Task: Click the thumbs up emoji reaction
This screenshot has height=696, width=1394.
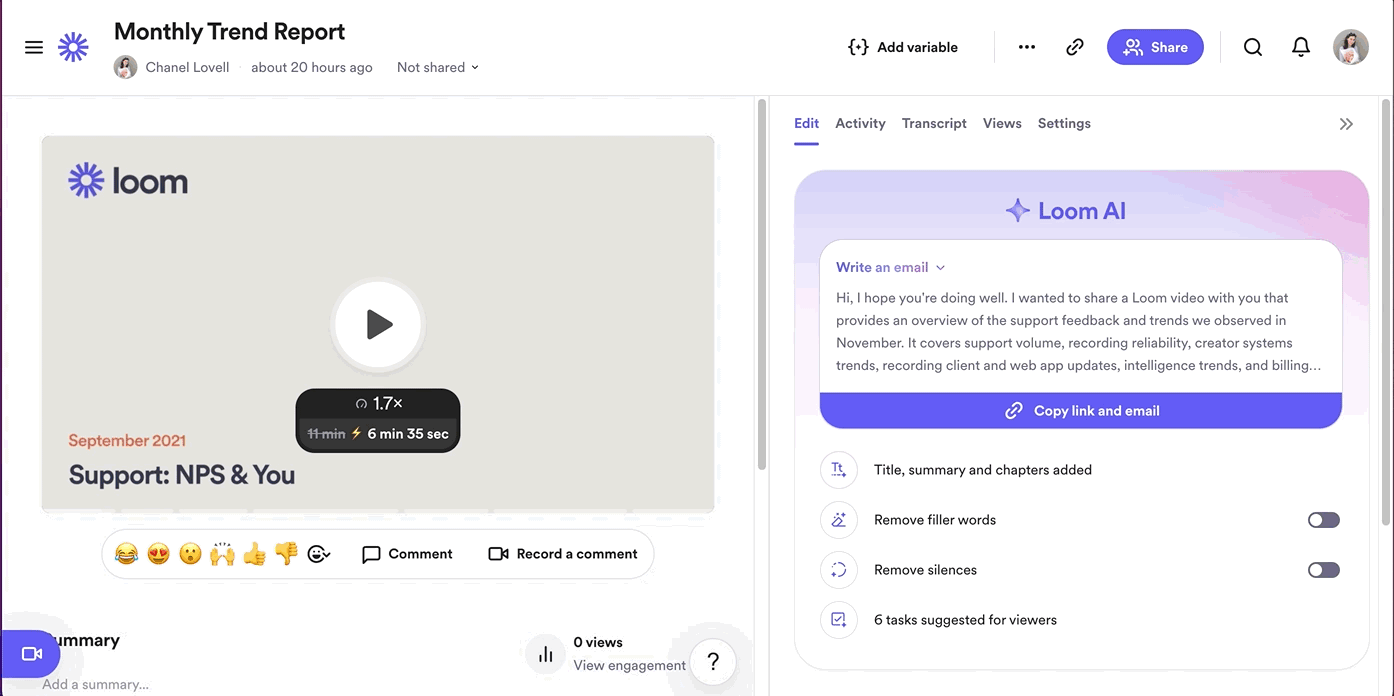Action: pos(255,553)
